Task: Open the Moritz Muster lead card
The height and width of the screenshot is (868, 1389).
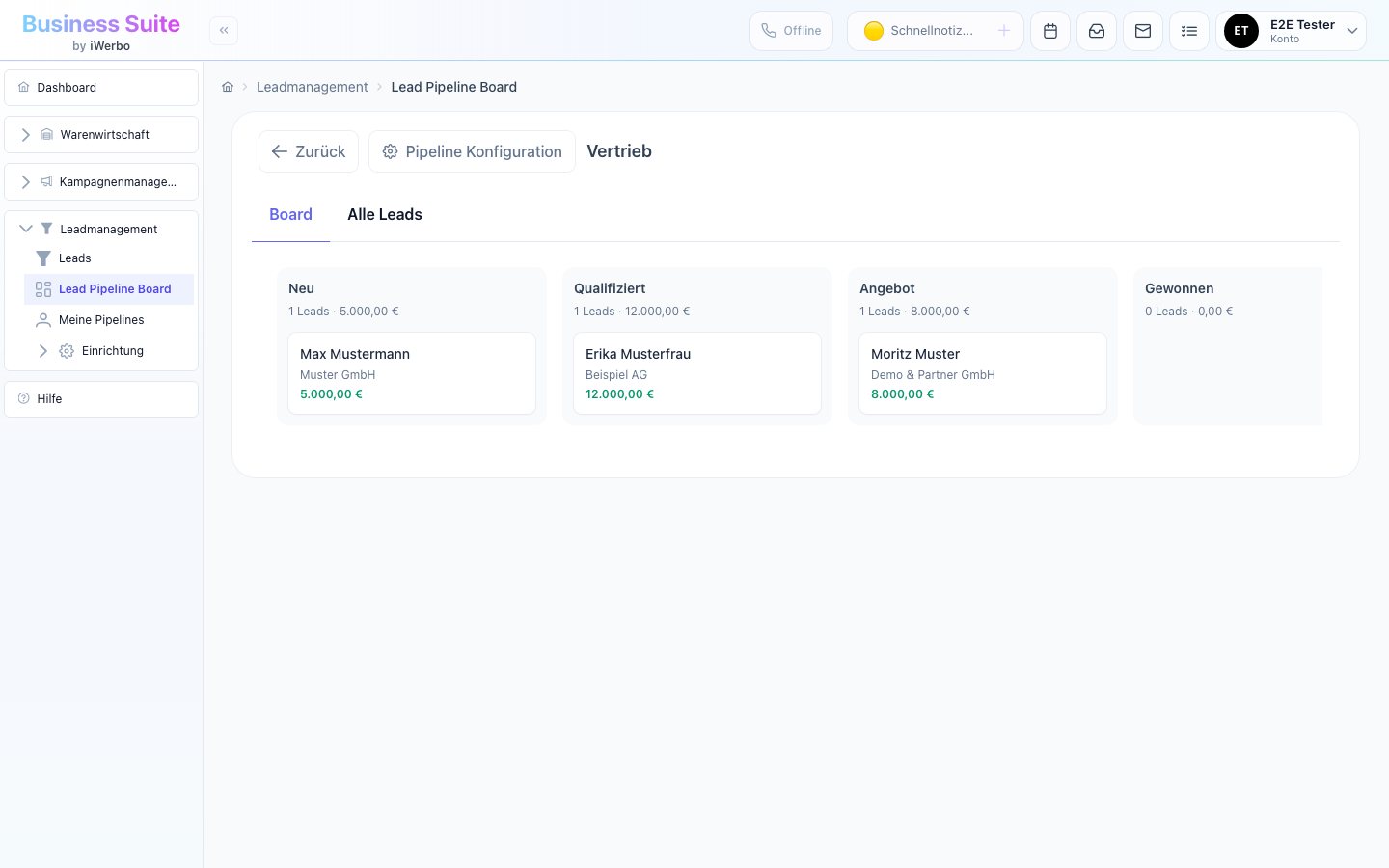Action: (983, 373)
